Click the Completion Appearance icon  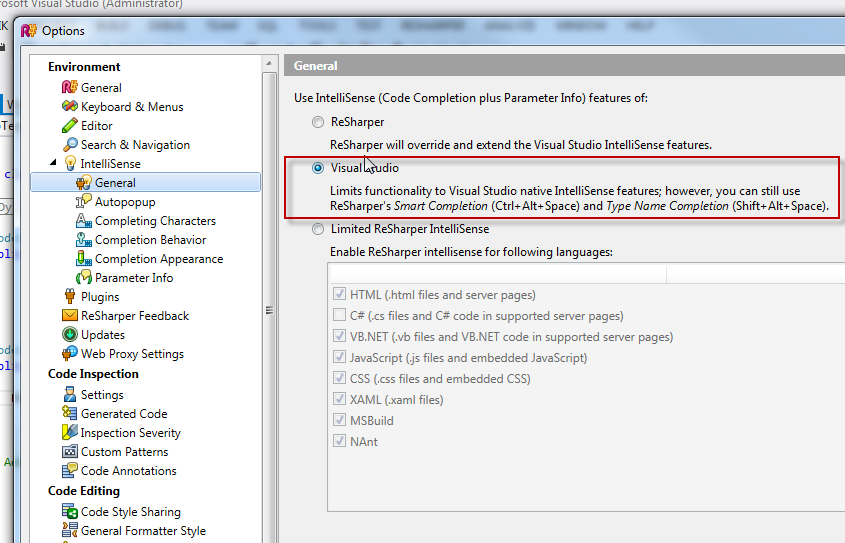(x=84, y=259)
